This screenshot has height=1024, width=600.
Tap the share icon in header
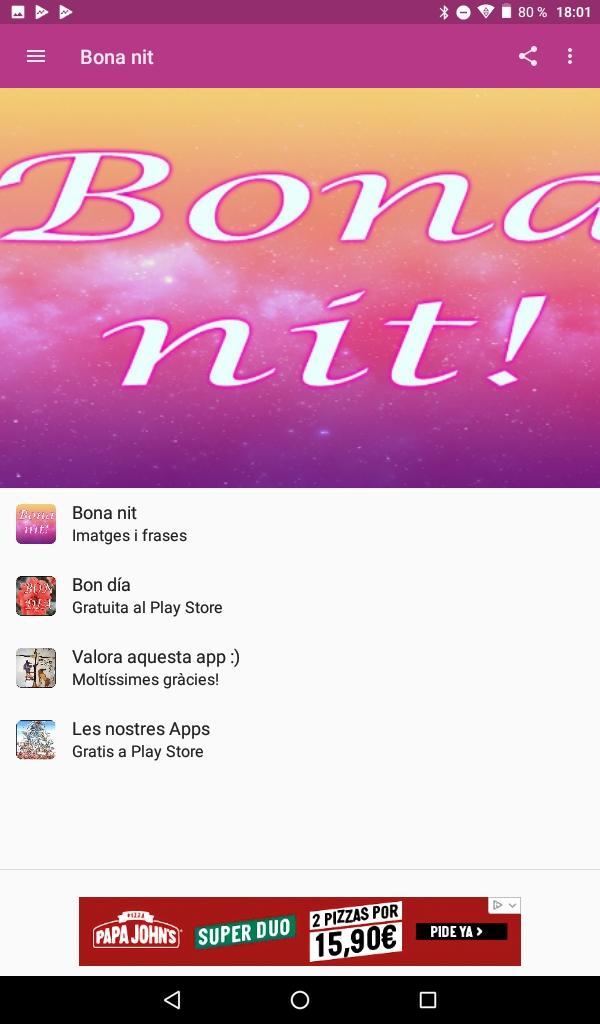[x=528, y=56]
